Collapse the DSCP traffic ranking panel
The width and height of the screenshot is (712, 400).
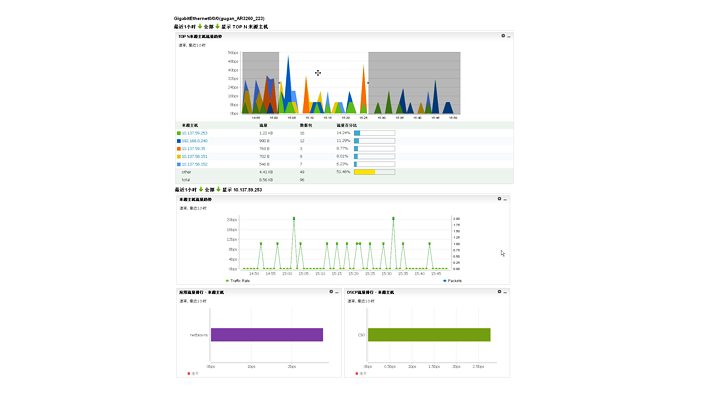506,292
